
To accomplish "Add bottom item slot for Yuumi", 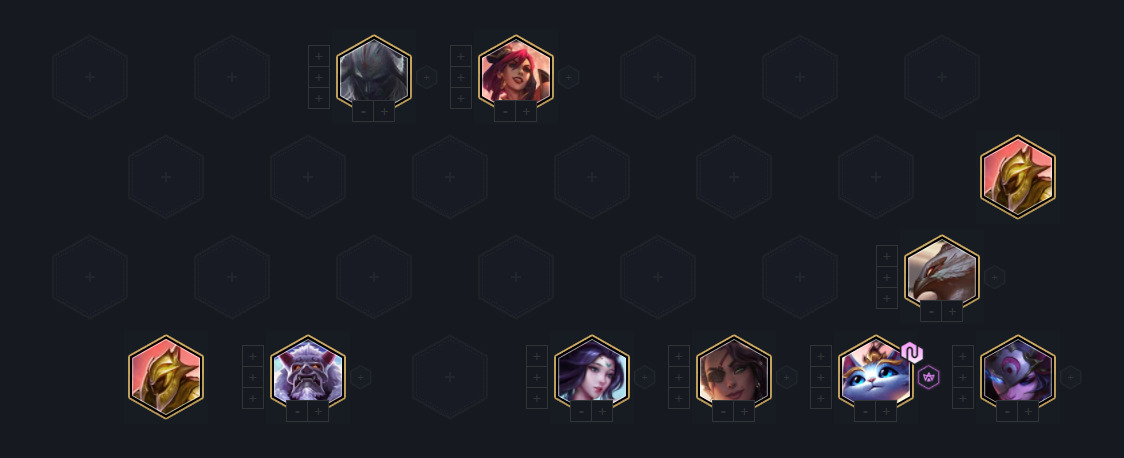I will [x=821, y=398].
